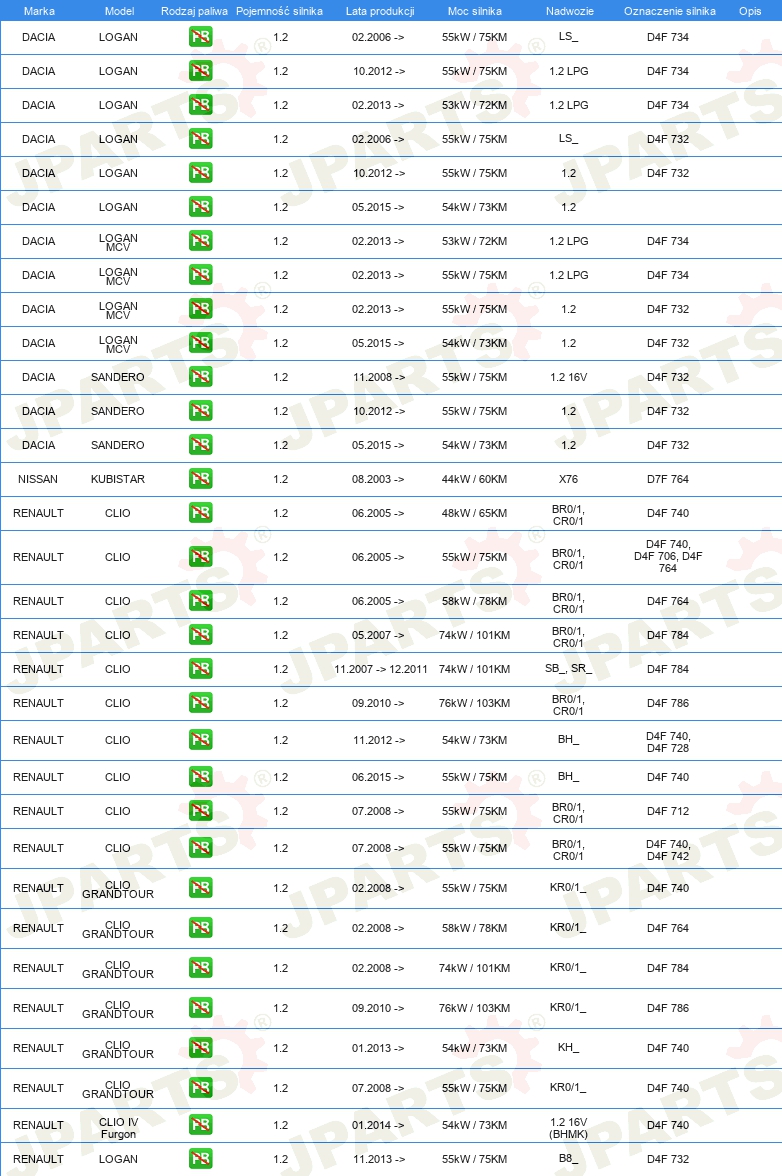Viewport: 782px width, 1176px height.
Task: Click the Model column header
Action: (x=119, y=10)
